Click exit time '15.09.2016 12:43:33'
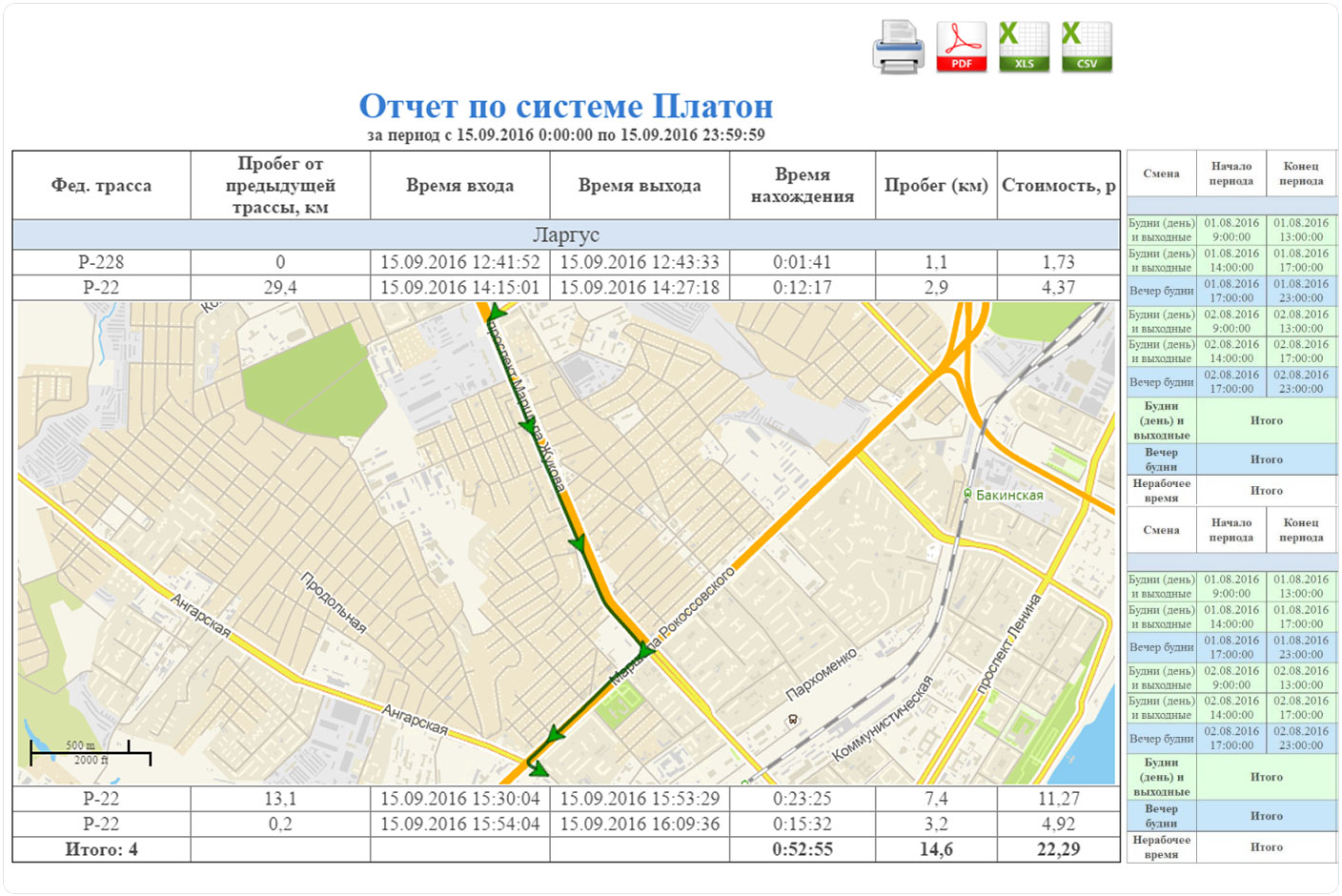The height and width of the screenshot is (896, 1342). (640, 262)
